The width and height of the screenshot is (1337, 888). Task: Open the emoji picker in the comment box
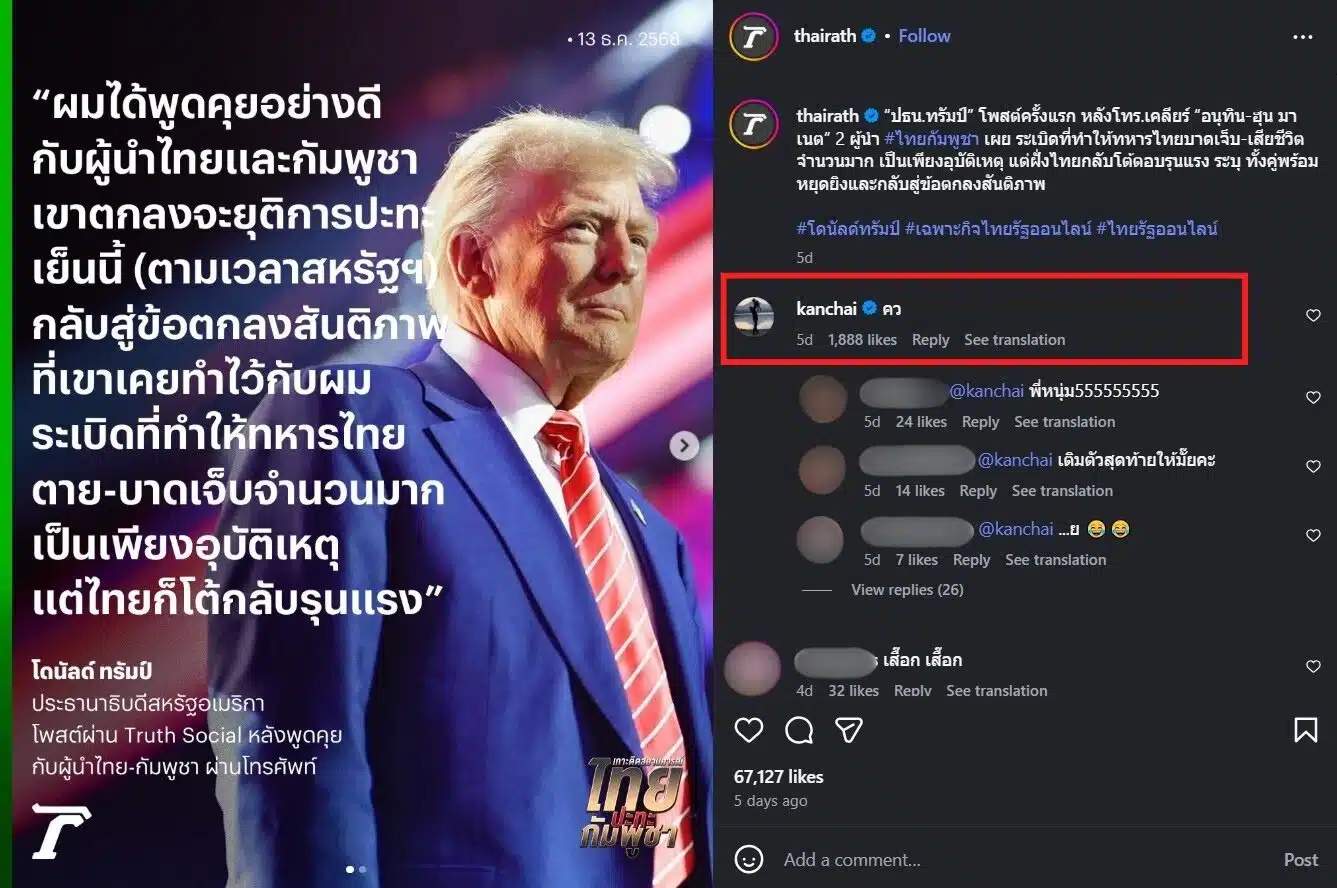pyautogui.click(x=749, y=859)
